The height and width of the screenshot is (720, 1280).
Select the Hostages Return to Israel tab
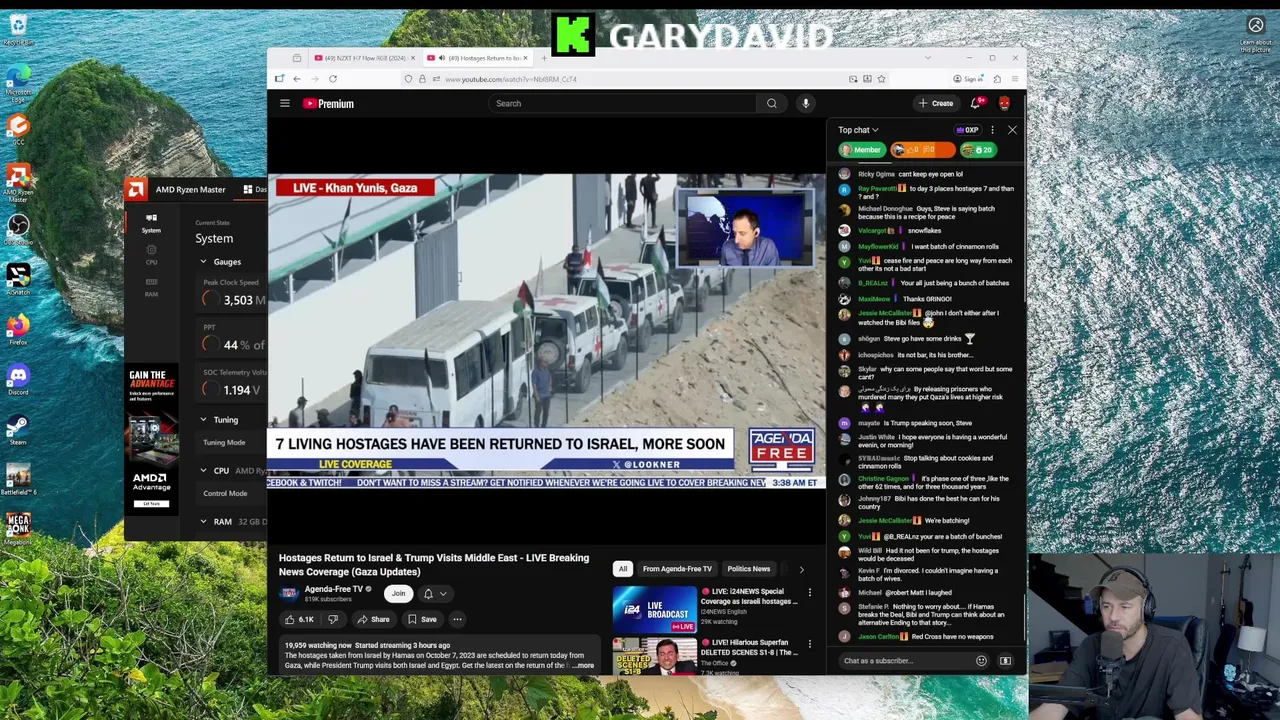point(479,58)
